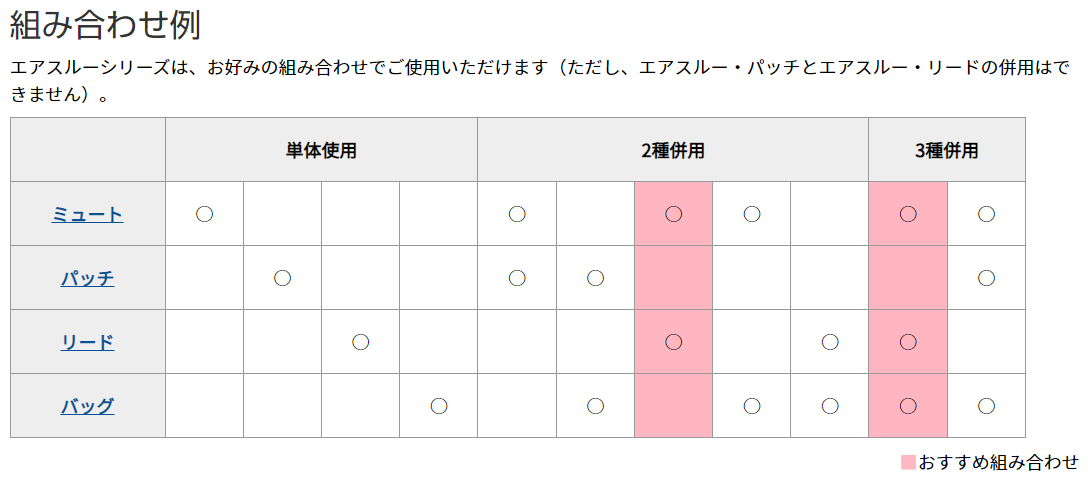Screen dimensions: 1088x481
Task: Click the 組み合わせ例 heading
Action: click(x=105, y=26)
